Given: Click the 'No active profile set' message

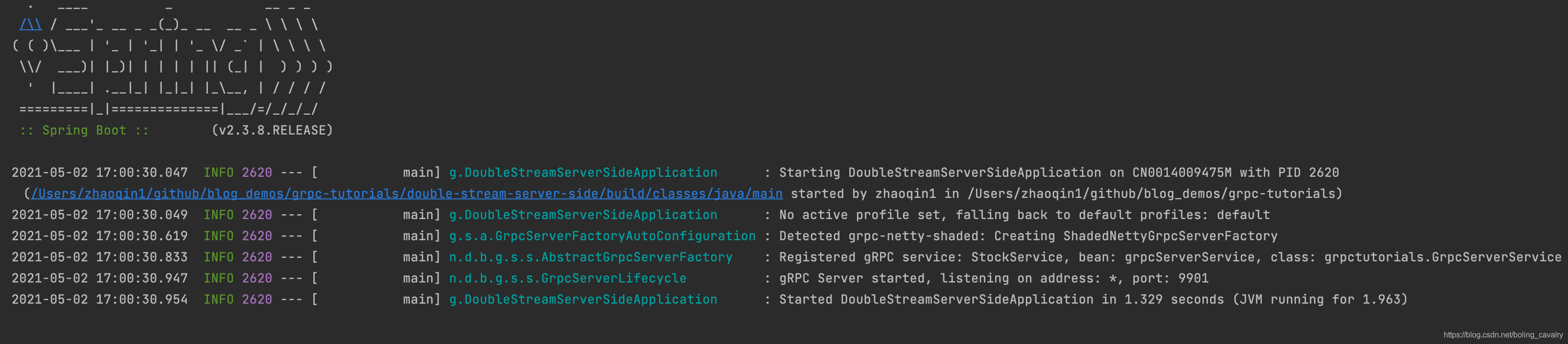Looking at the screenshot, I should [1024, 215].
